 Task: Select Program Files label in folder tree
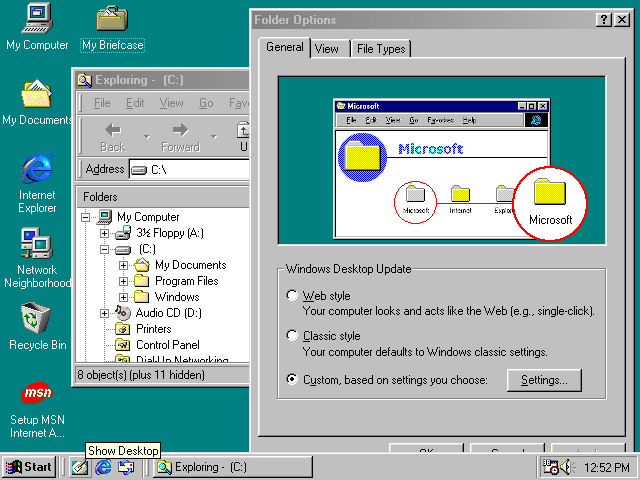(x=187, y=281)
